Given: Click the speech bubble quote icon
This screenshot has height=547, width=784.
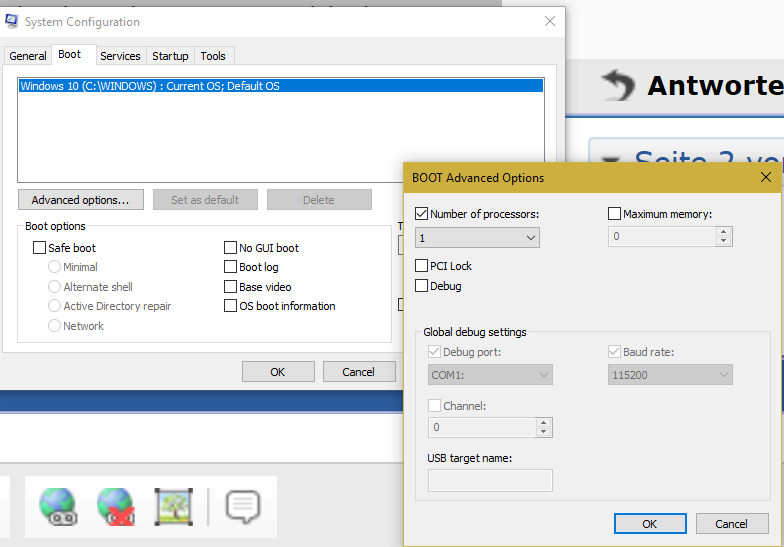Looking at the screenshot, I should pos(243,507).
